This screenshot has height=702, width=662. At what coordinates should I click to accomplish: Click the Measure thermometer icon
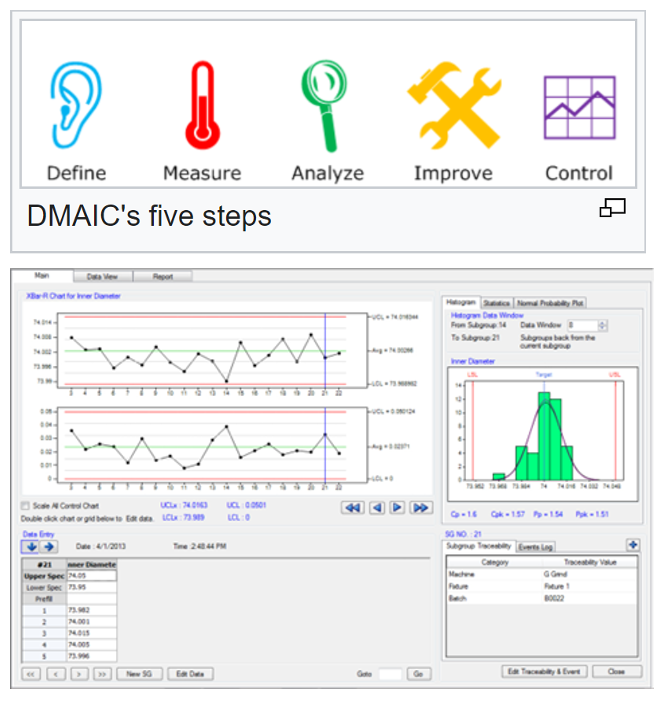point(201,104)
